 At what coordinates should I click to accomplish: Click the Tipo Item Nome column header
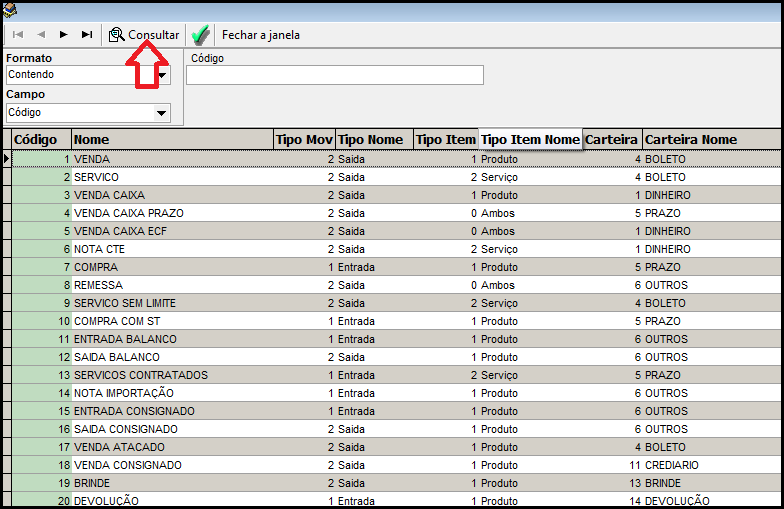(x=530, y=140)
